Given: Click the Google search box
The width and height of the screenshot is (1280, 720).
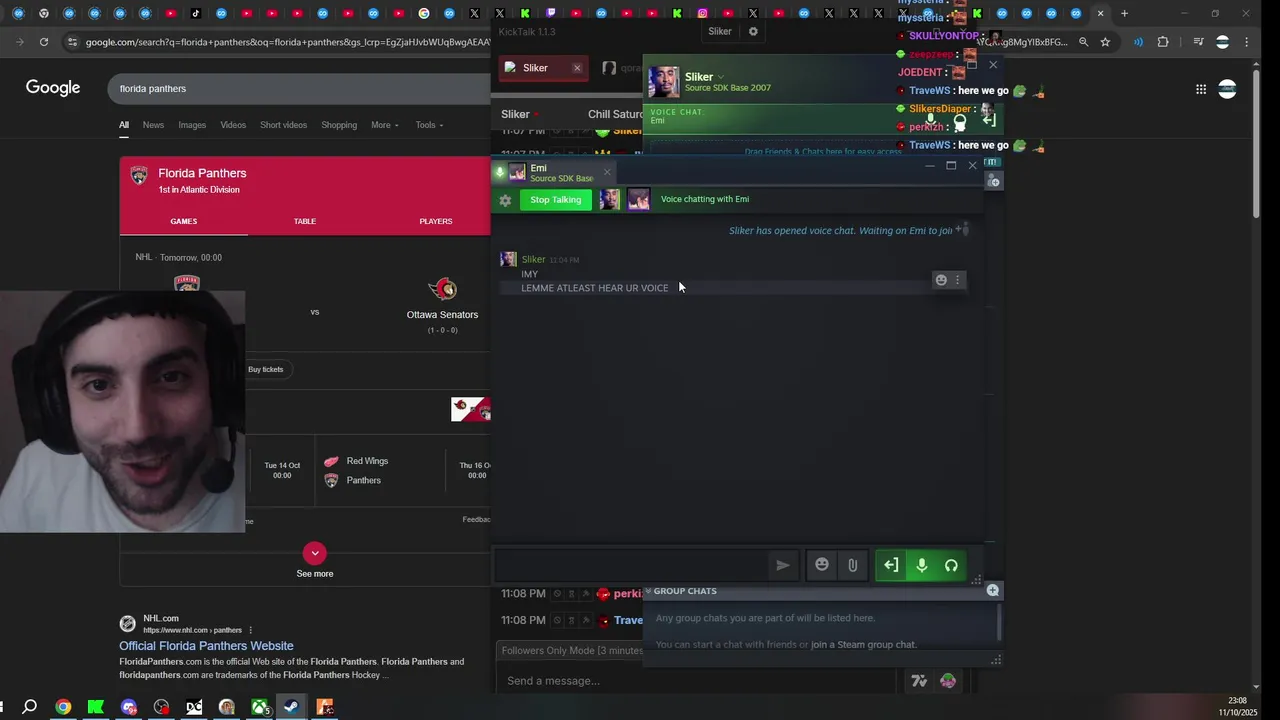Looking at the screenshot, I should [300, 88].
